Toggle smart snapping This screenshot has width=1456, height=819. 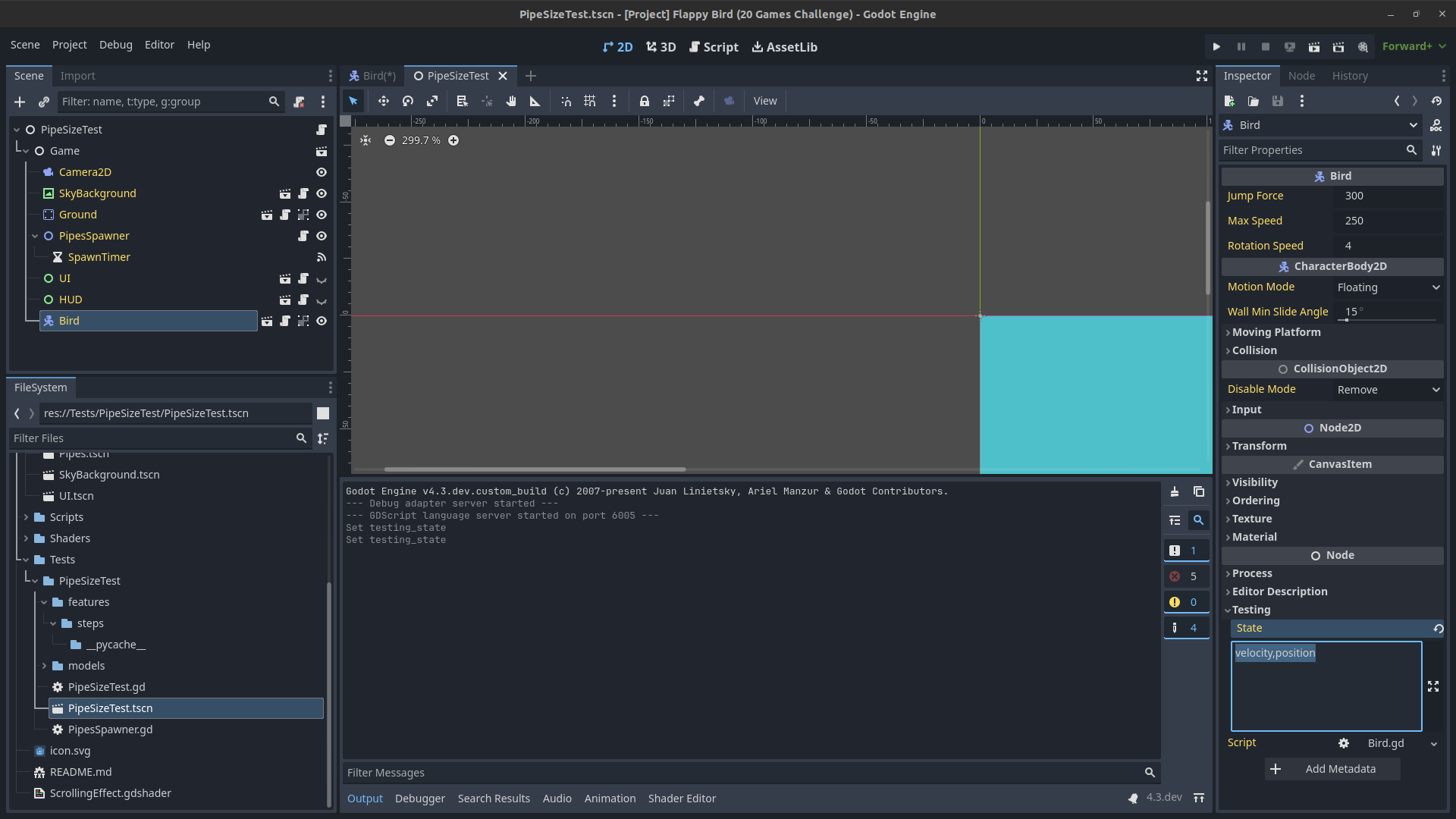[x=566, y=101]
